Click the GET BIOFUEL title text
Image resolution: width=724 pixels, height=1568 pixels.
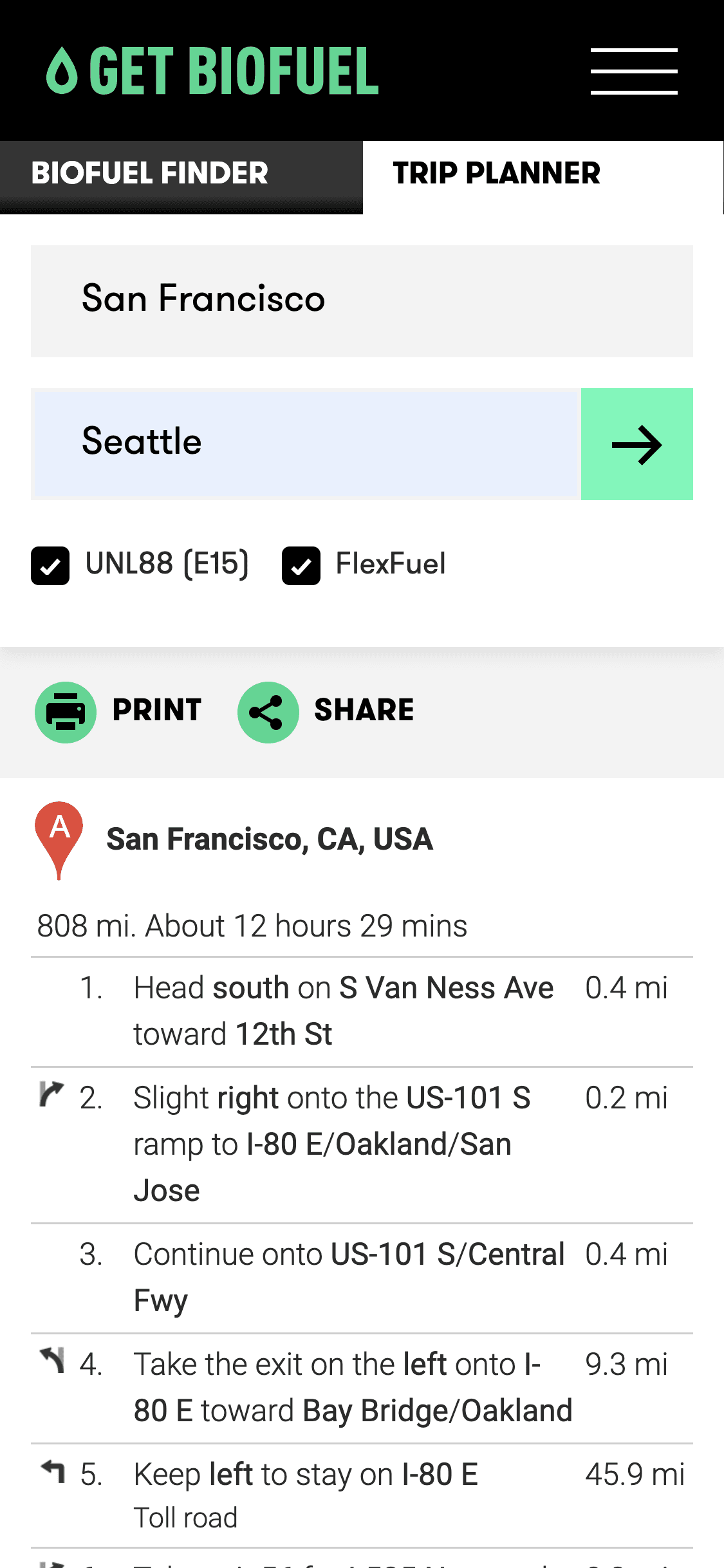coord(234,71)
